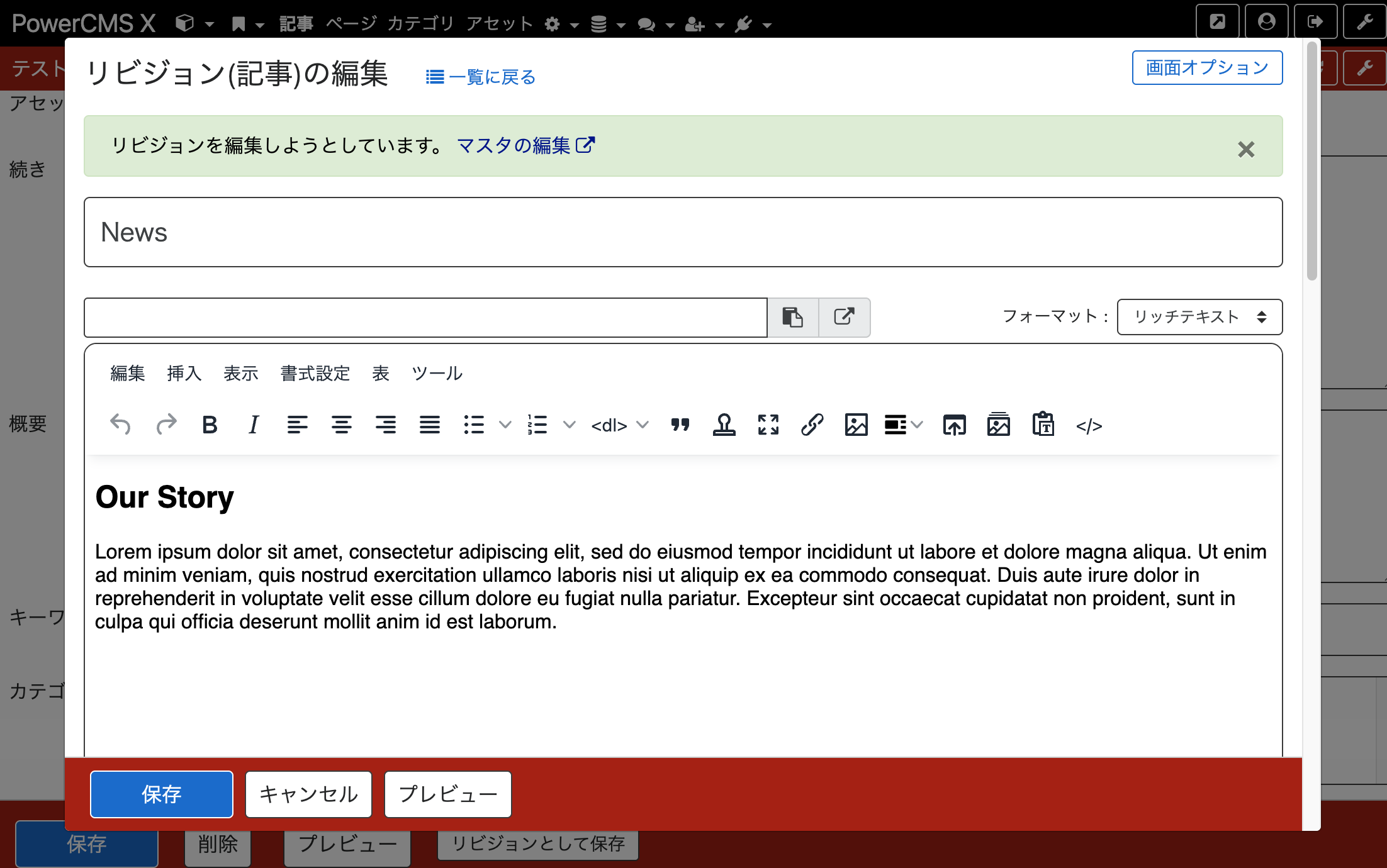Click the undo arrow icon
The image size is (1387, 868).
tap(120, 425)
